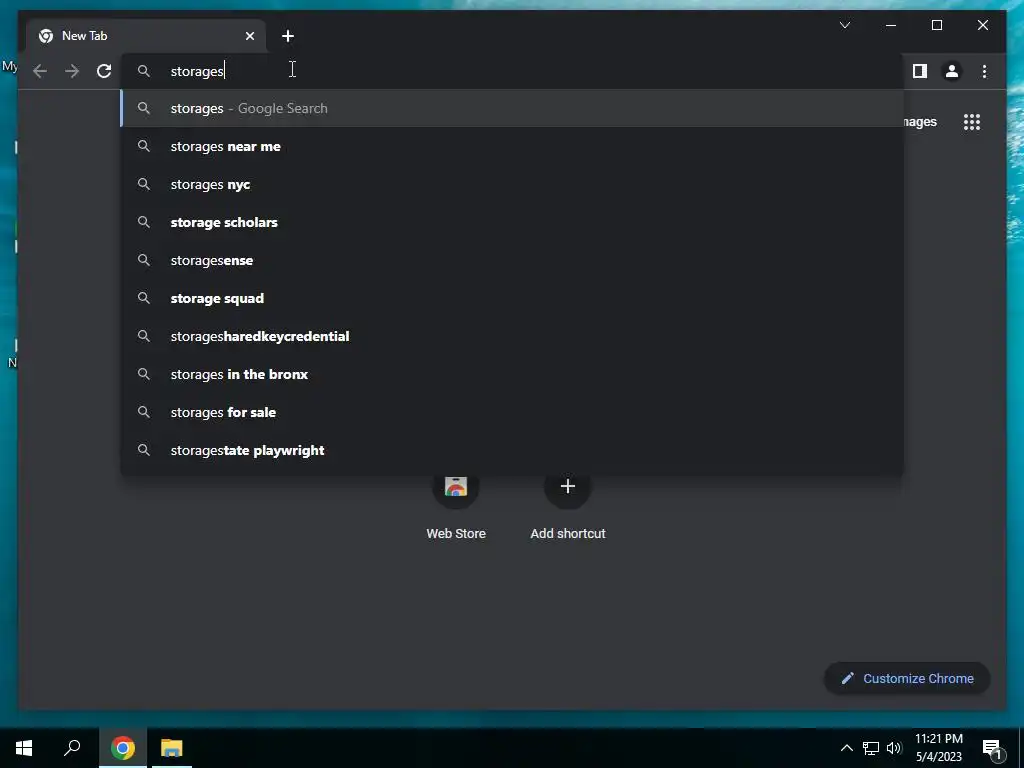Open the Windows Start menu
The height and width of the screenshot is (768, 1024).
pyautogui.click(x=24, y=748)
